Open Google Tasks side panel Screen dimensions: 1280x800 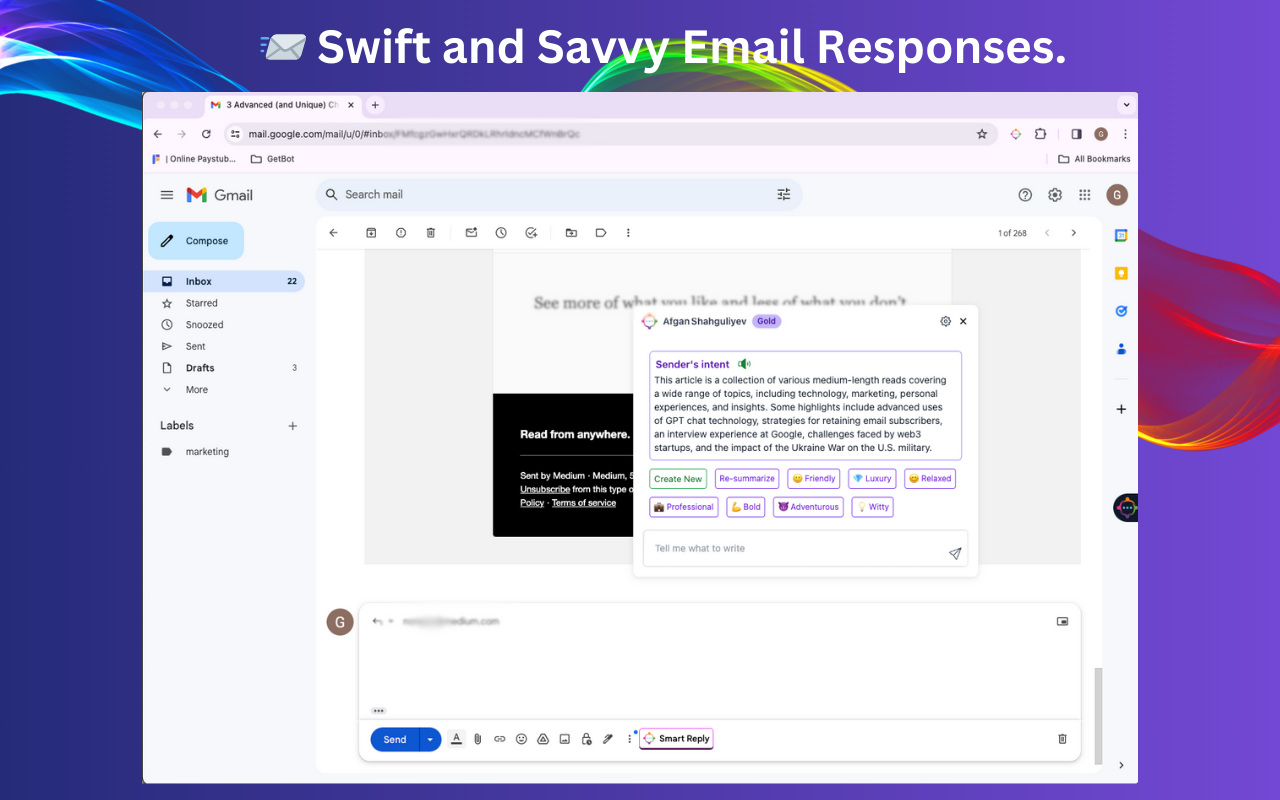click(x=1121, y=311)
